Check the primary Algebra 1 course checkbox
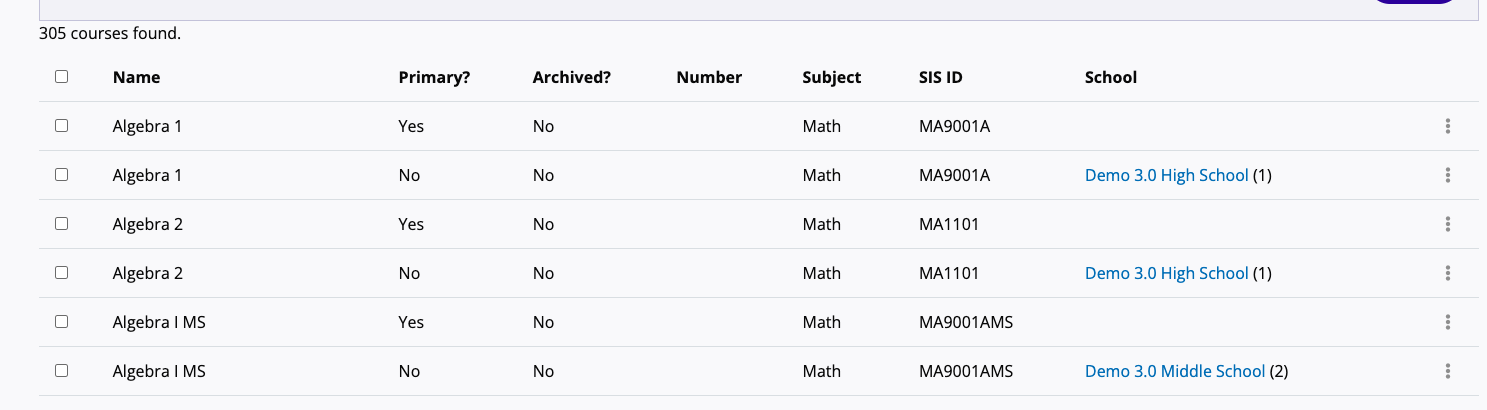 [x=62, y=126]
